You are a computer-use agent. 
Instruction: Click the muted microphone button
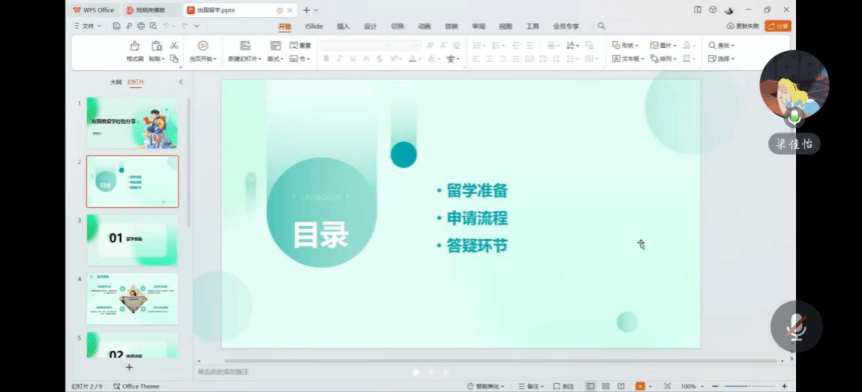pyautogui.click(x=797, y=327)
